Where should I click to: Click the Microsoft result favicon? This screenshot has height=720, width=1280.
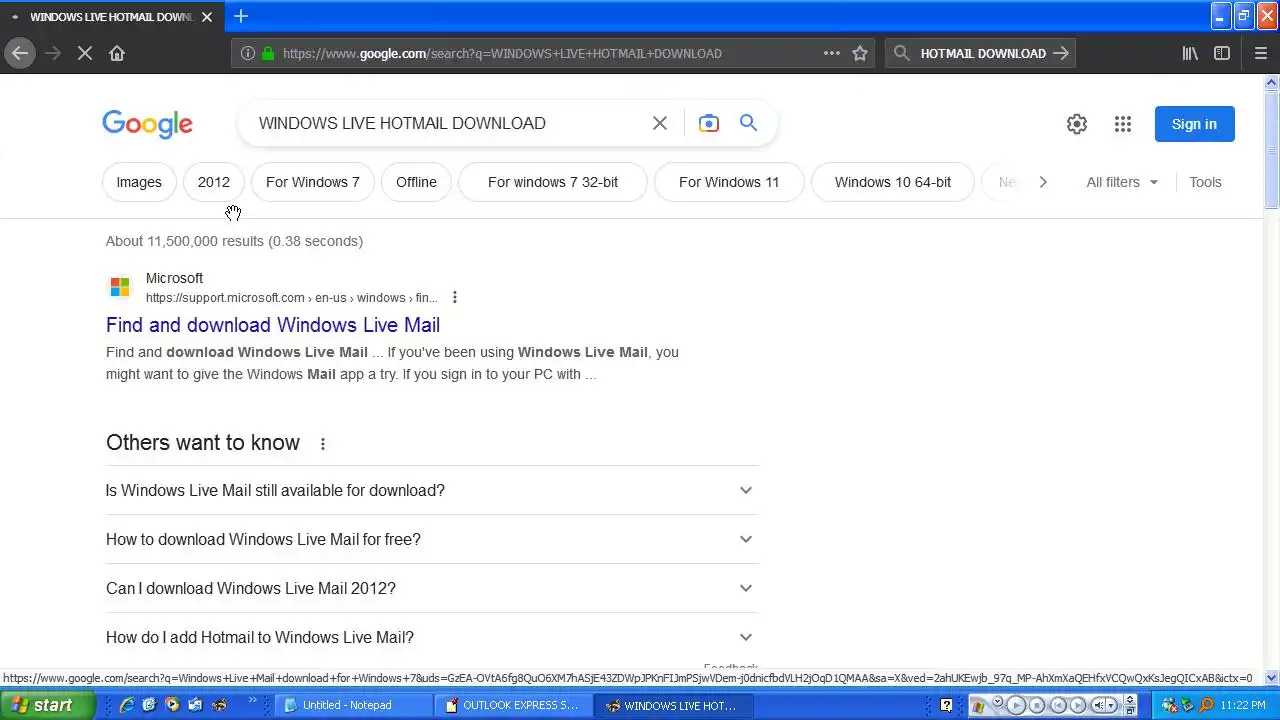[x=120, y=288]
